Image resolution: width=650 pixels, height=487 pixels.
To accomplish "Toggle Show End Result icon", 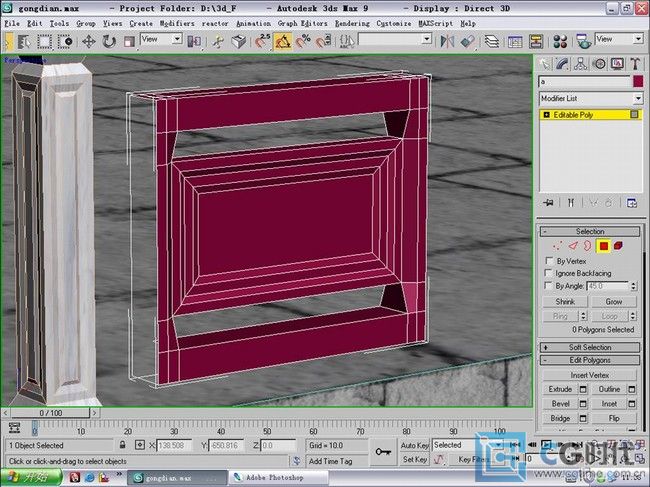I will tap(571, 203).
